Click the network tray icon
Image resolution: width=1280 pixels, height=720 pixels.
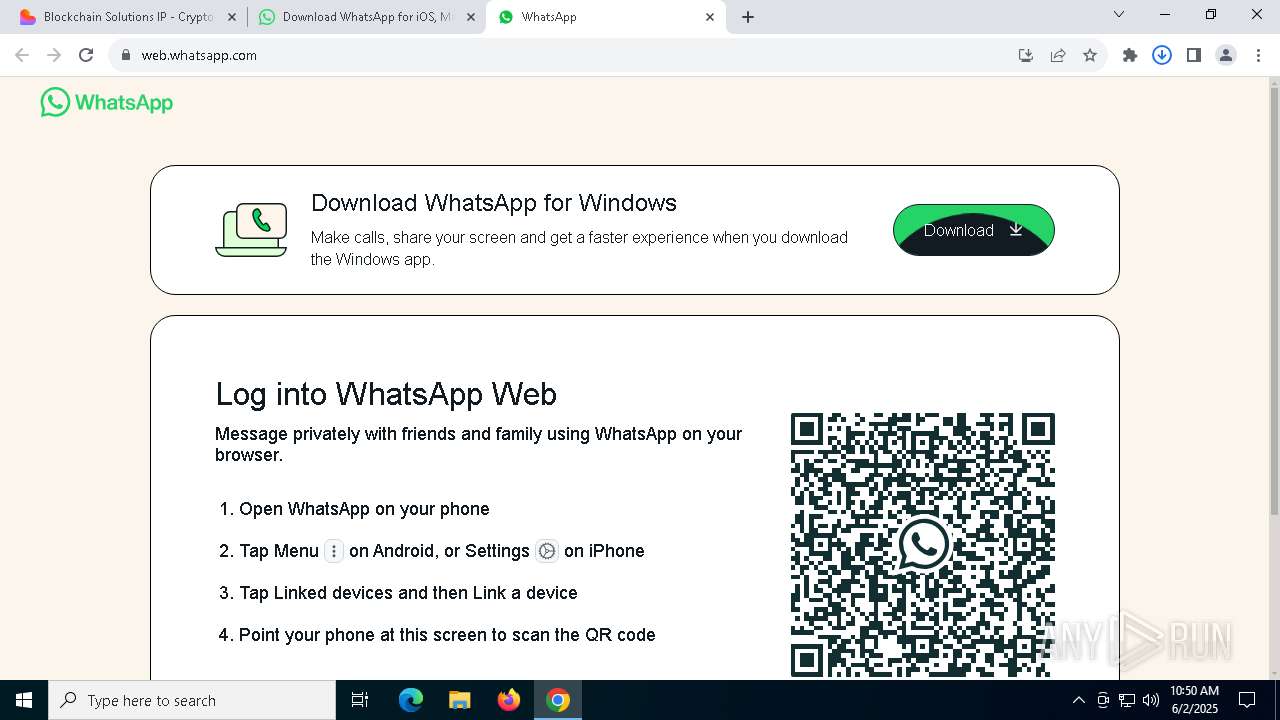pos(1127,700)
